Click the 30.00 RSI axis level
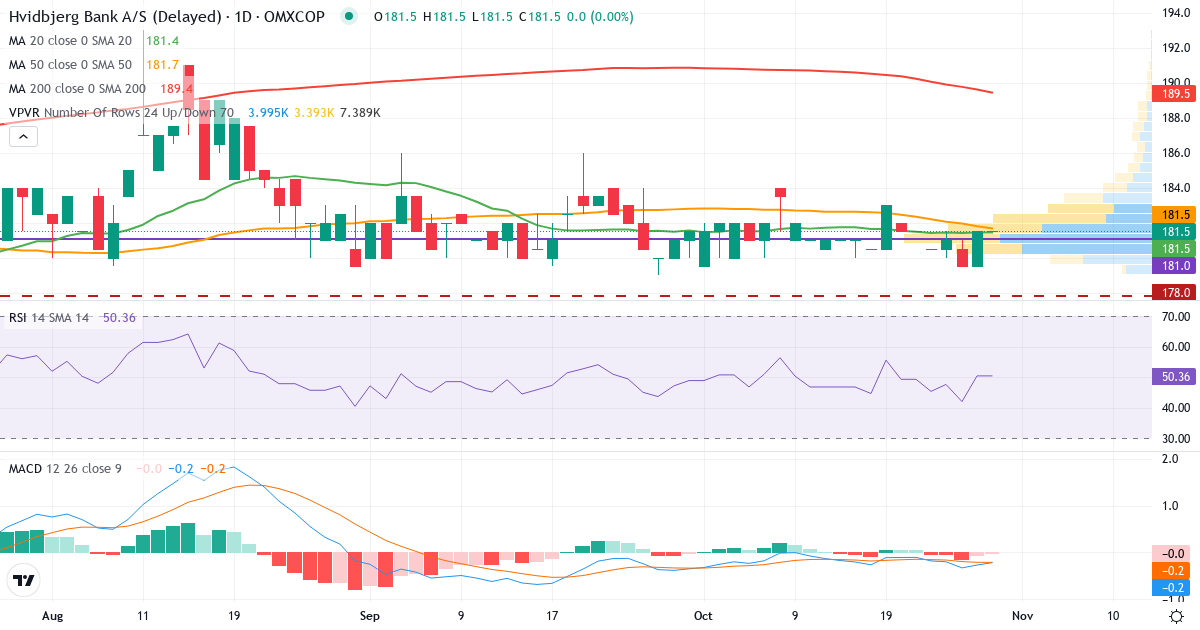The width and height of the screenshot is (1200, 630). pyautogui.click(x=1176, y=438)
